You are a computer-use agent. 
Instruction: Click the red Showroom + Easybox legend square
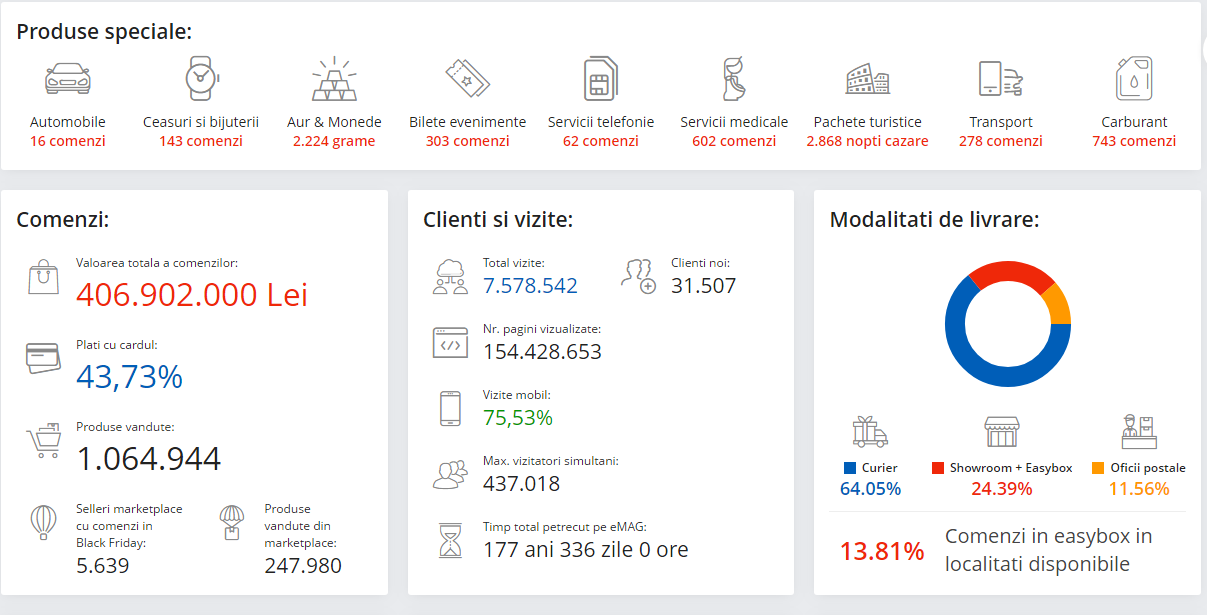click(938, 468)
